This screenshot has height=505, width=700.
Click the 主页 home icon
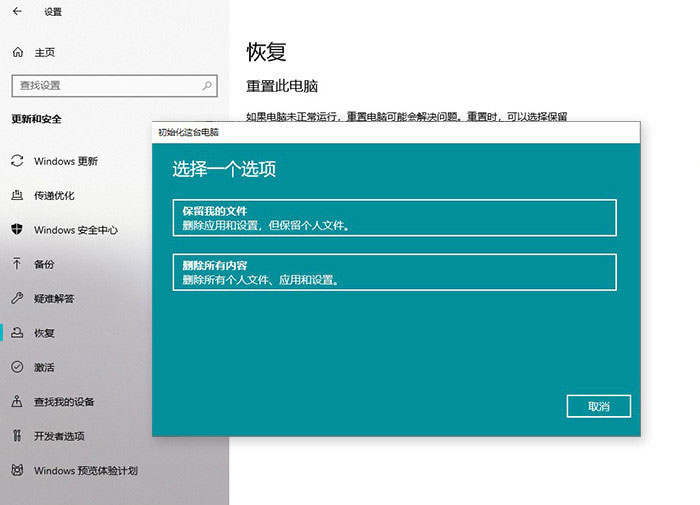coord(17,52)
